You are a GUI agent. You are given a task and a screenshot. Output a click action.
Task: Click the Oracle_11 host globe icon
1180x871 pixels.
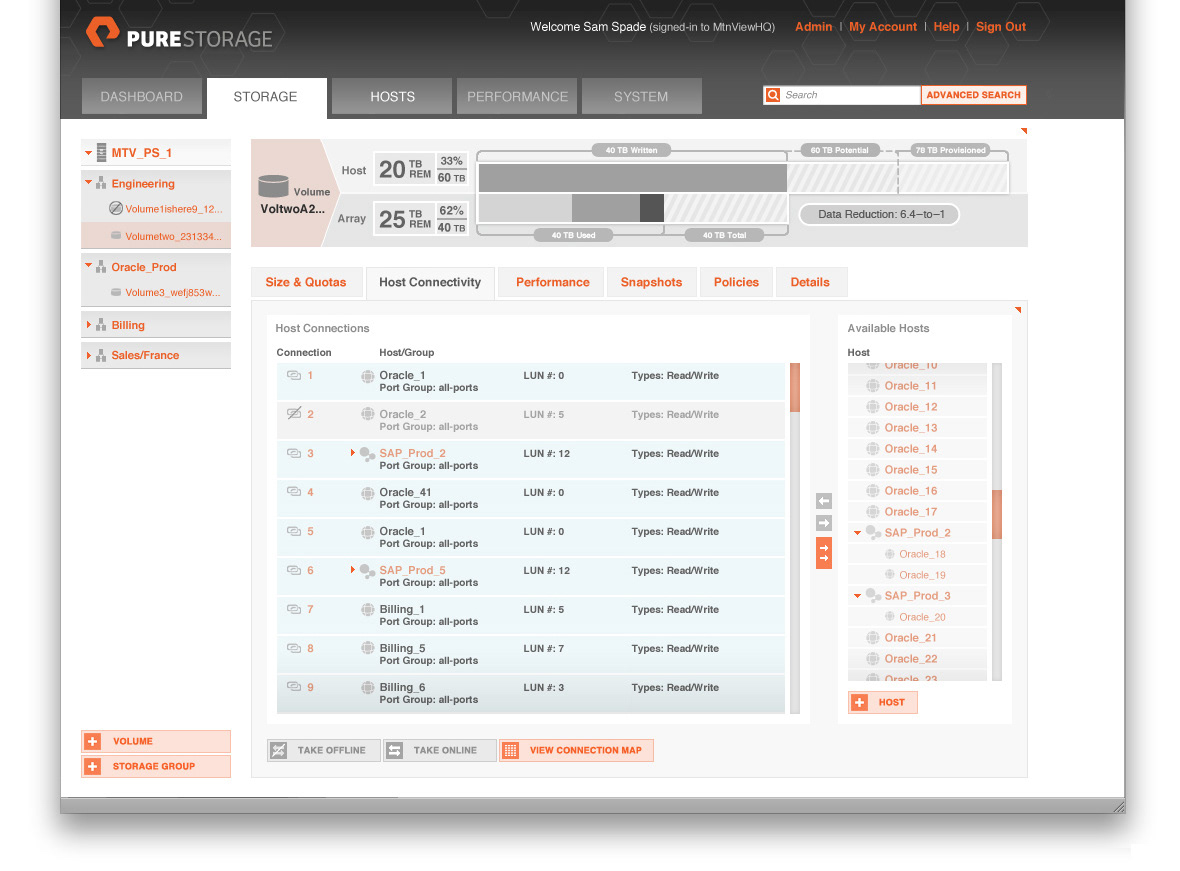[873, 385]
